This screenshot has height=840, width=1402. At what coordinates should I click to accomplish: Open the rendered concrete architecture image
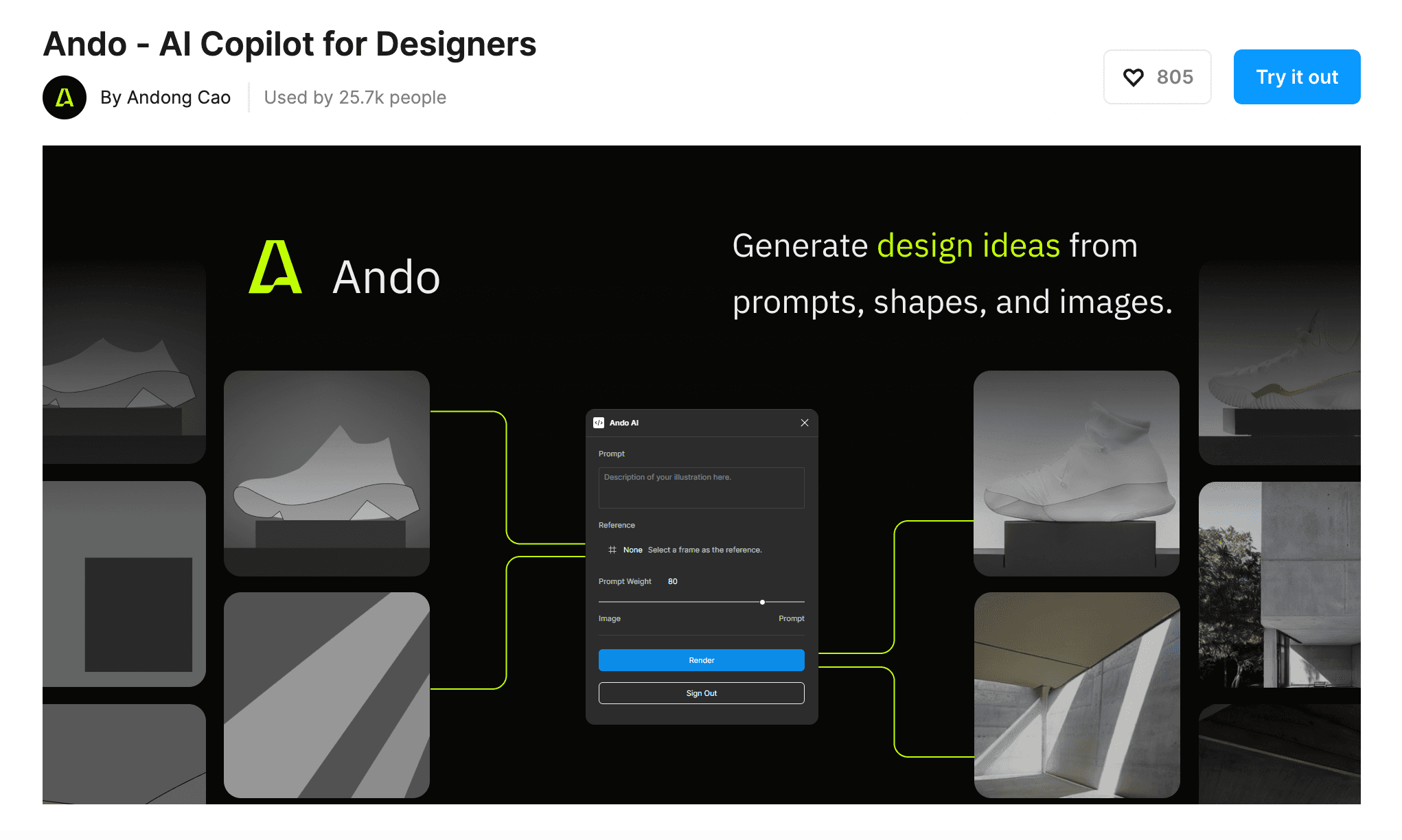point(1076,695)
